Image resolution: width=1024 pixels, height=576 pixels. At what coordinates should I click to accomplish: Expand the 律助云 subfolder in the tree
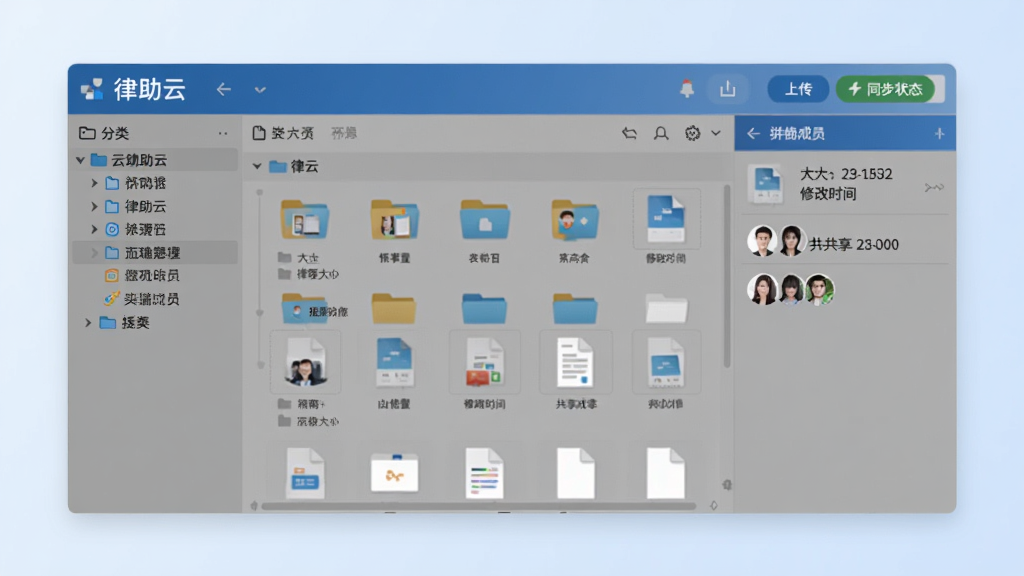[94, 206]
